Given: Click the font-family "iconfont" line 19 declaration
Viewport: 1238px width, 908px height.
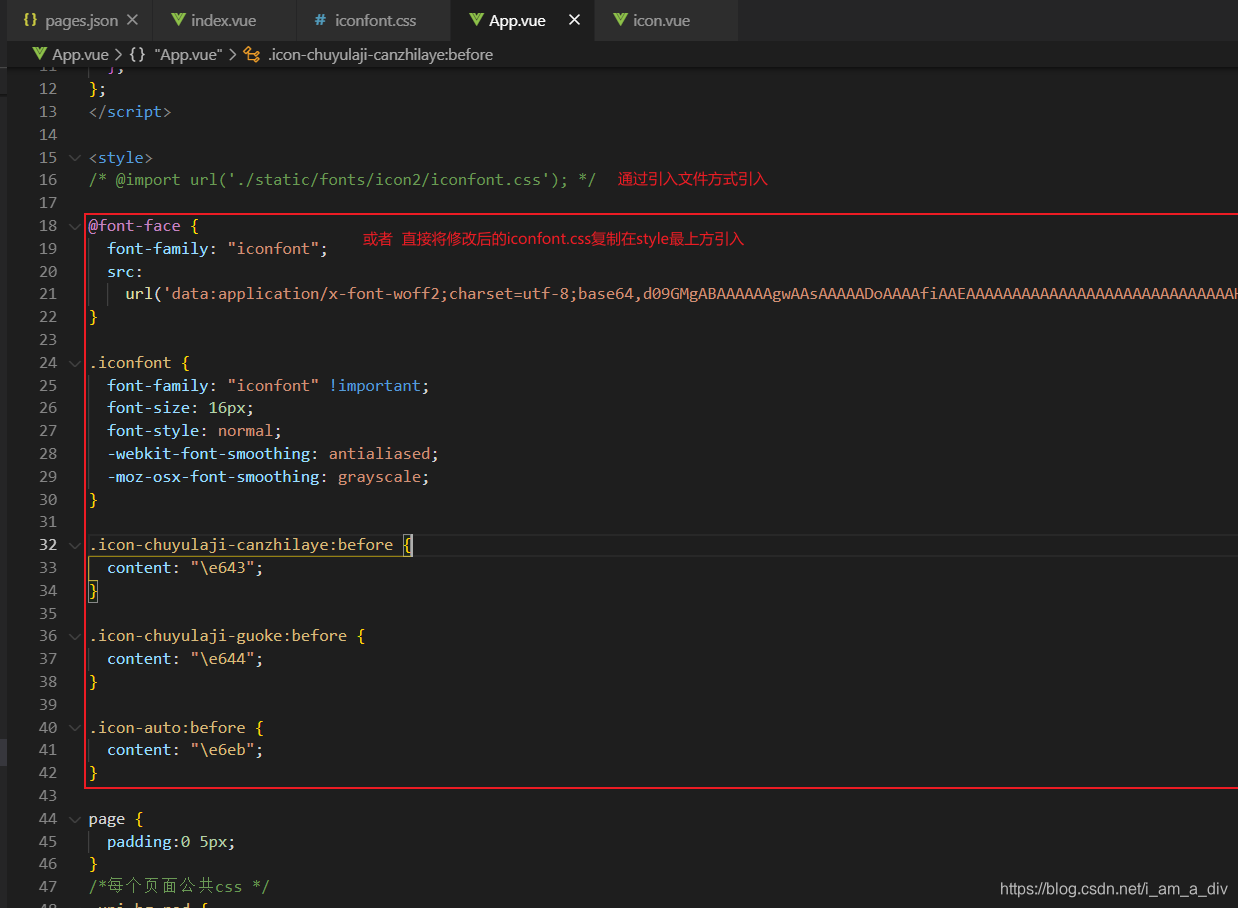Looking at the screenshot, I should point(218,249).
